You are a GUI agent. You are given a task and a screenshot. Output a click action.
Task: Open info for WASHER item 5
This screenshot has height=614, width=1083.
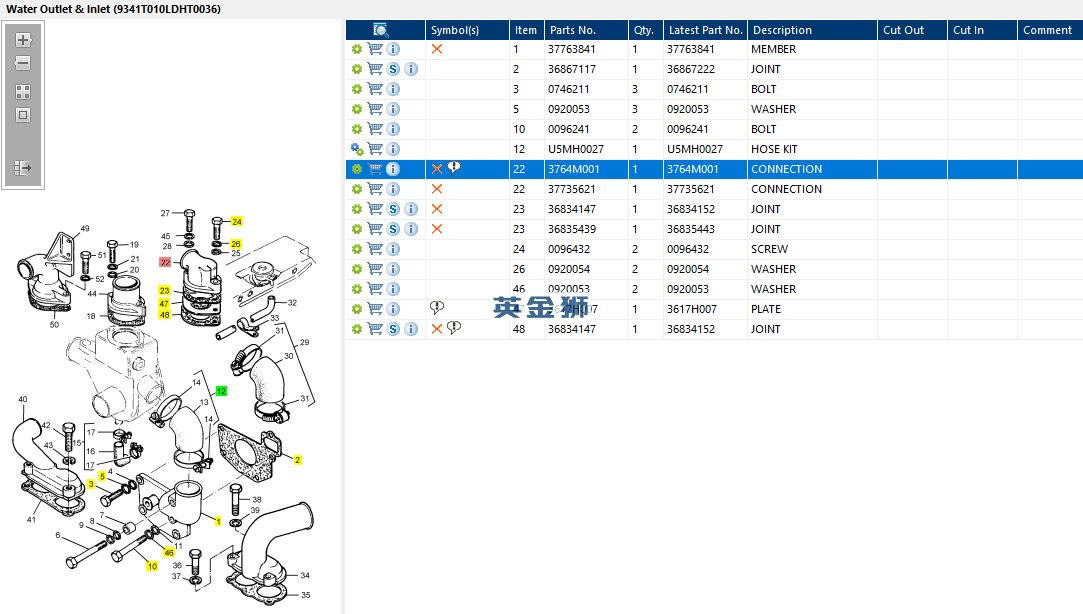(x=393, y=109)
